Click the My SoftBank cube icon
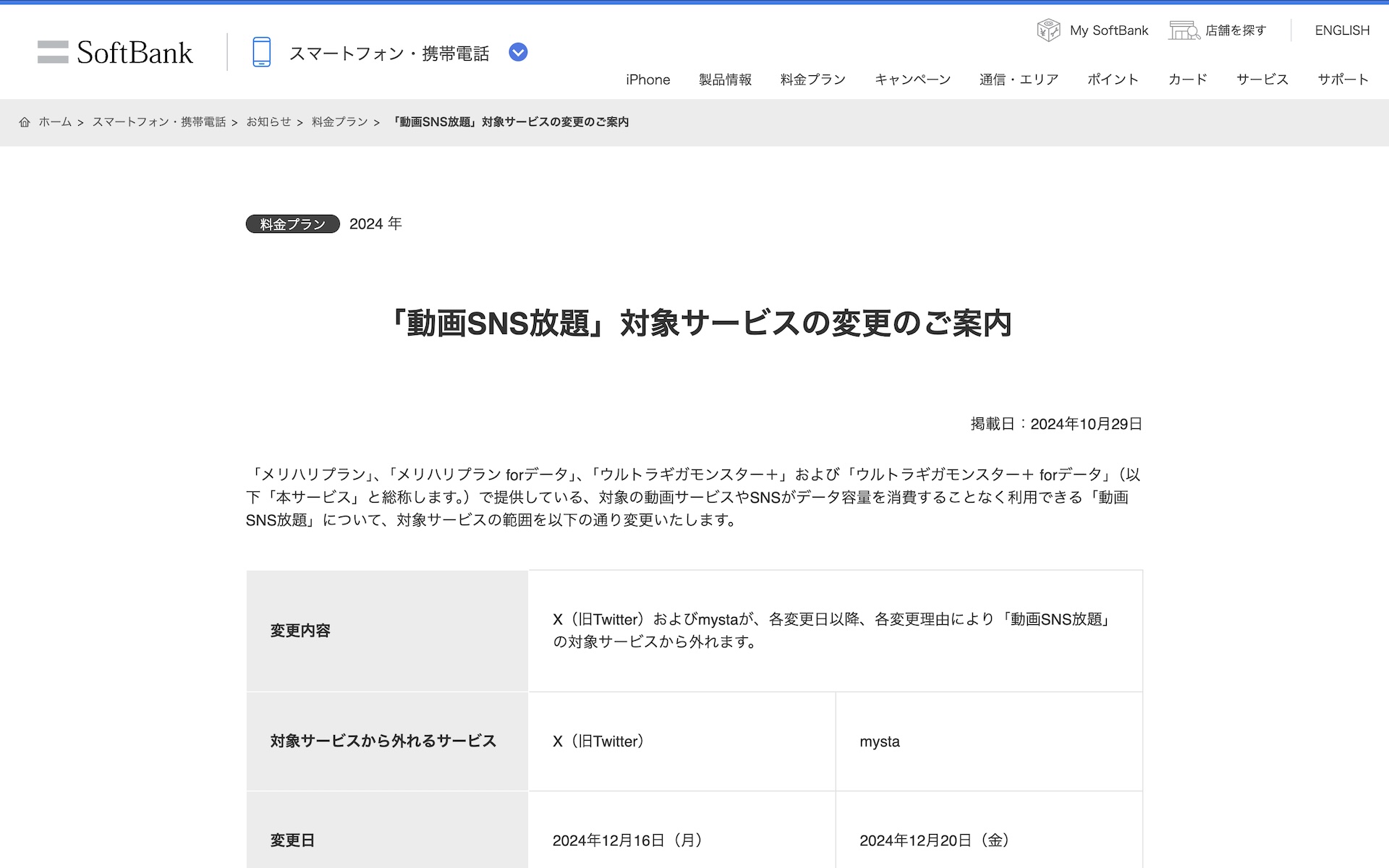This screenshot has height=868, width=1389. coord(1048,30)
